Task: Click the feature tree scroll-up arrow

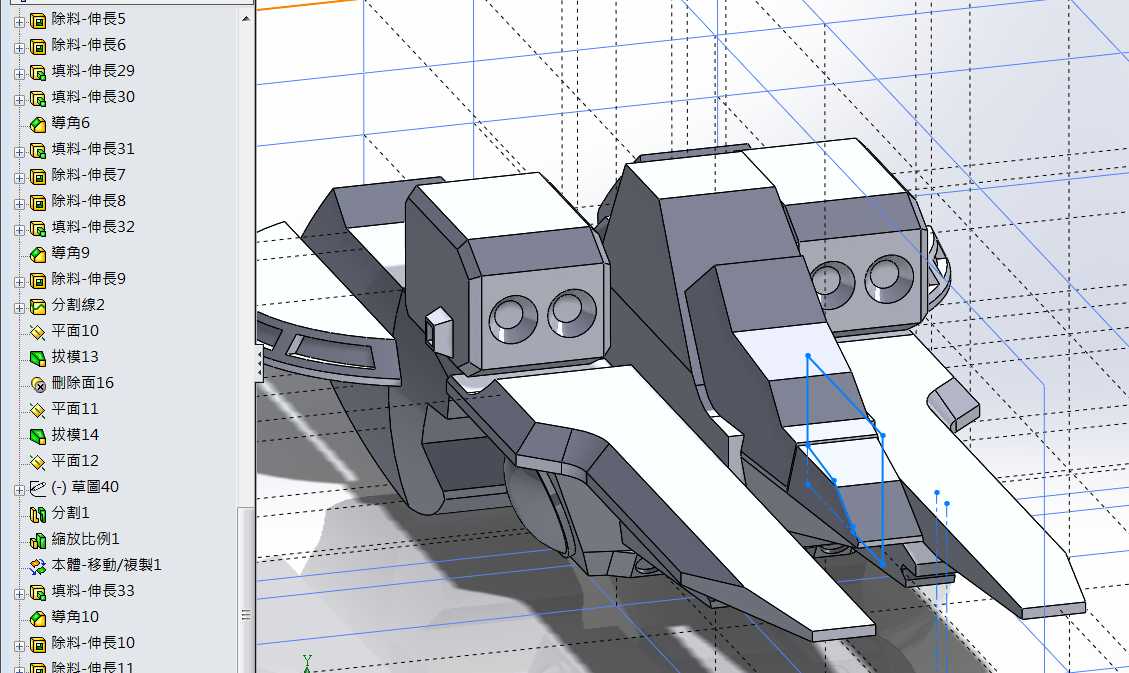Action: pos(246,19)
